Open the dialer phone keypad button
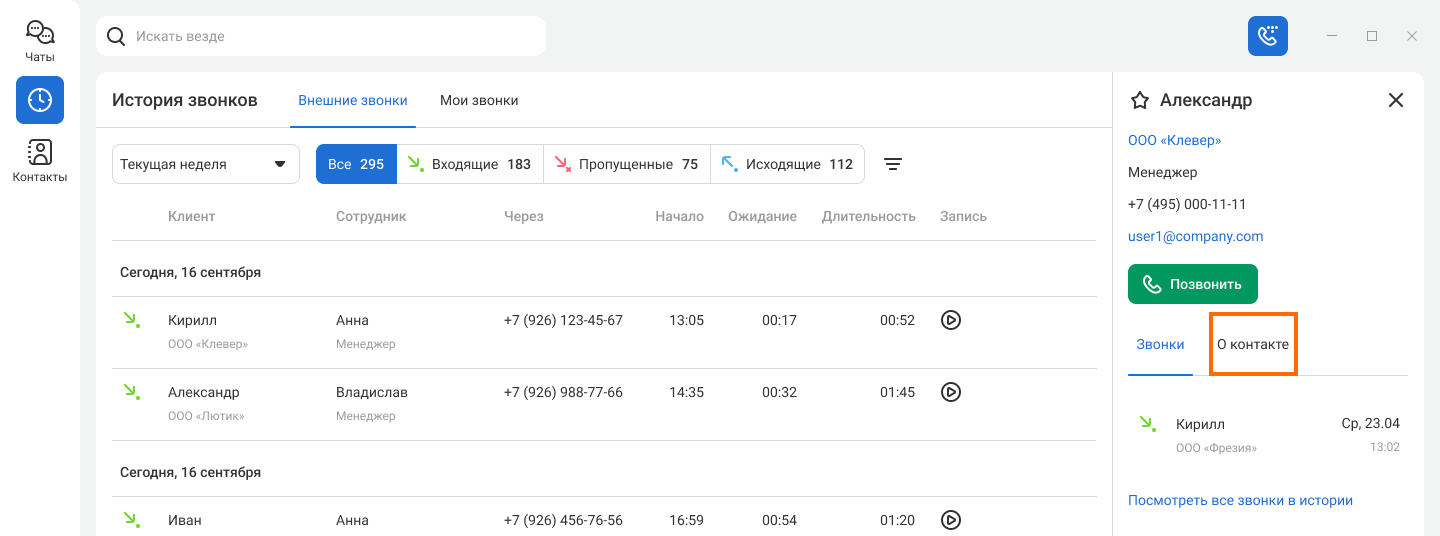Viewport: 1440px width, 536px height. [1268, 36]
